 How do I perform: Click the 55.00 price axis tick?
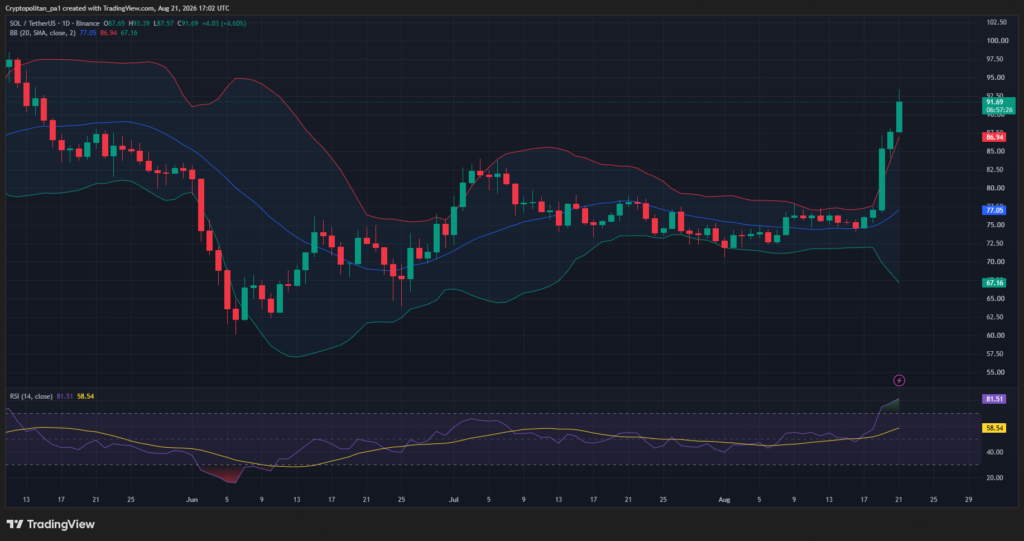[995, 372]
